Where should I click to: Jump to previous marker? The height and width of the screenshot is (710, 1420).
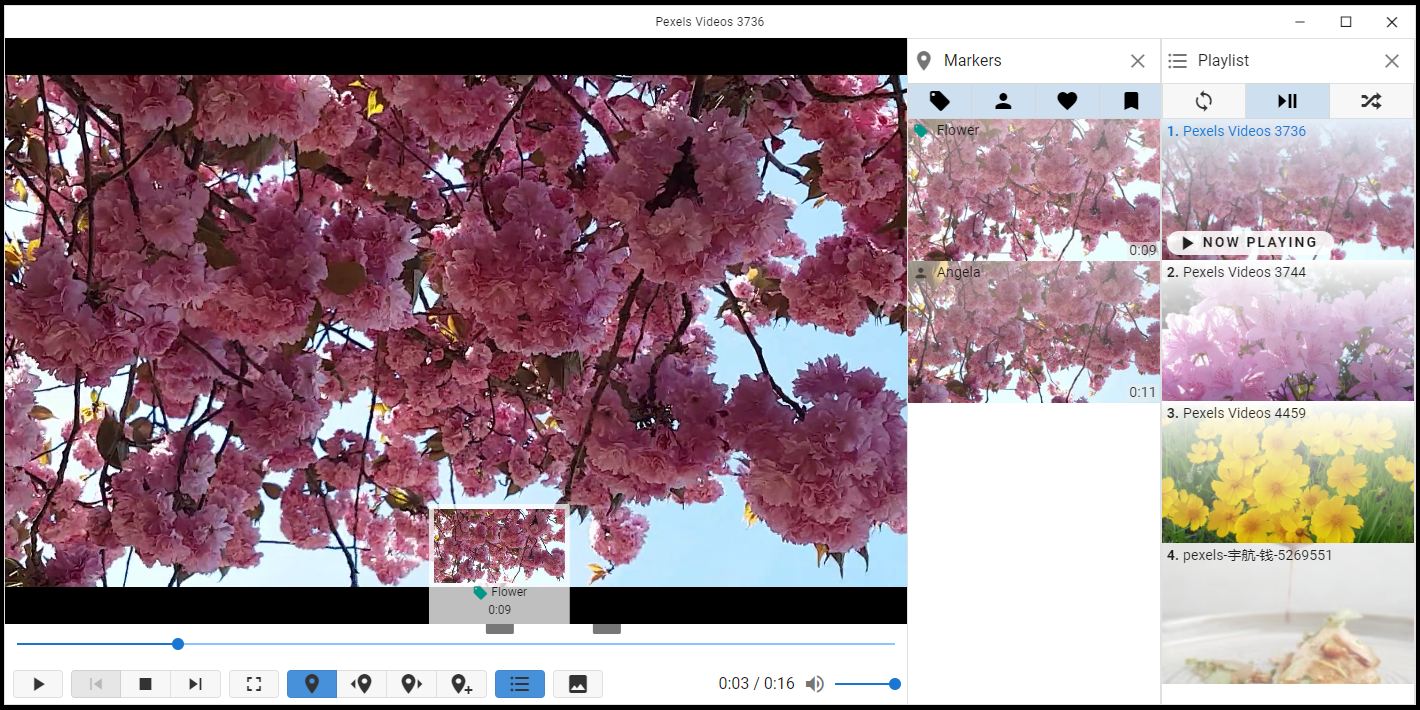tap(362, 684)
